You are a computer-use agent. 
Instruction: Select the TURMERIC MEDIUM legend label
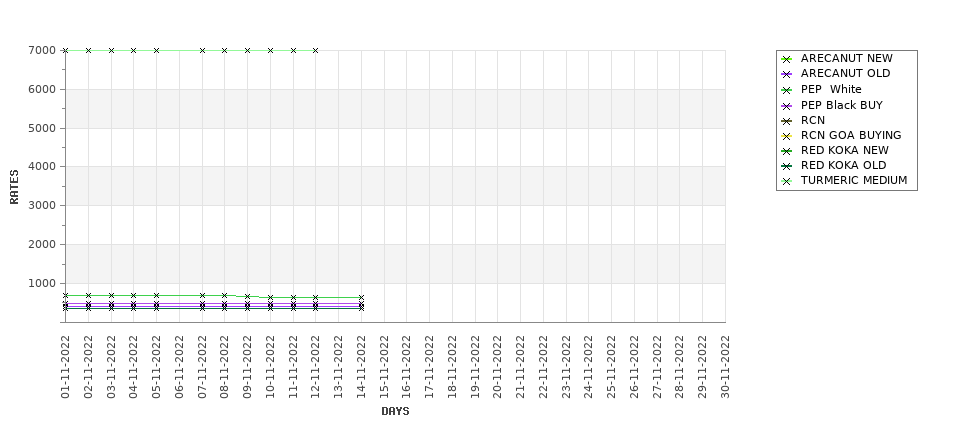click(x=854, y=180)
